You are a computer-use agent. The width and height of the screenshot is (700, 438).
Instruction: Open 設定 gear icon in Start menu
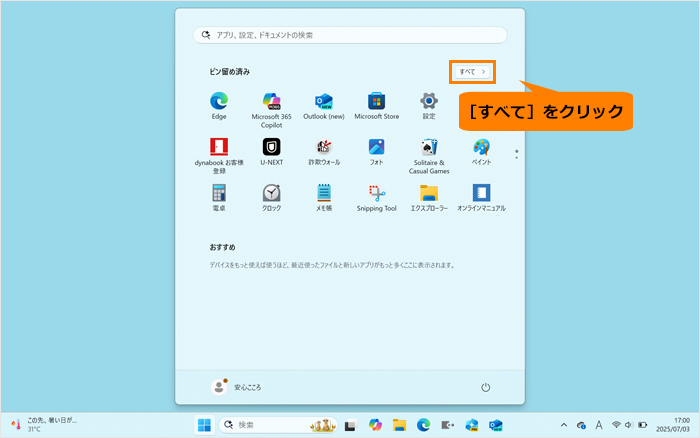point(429,105)
